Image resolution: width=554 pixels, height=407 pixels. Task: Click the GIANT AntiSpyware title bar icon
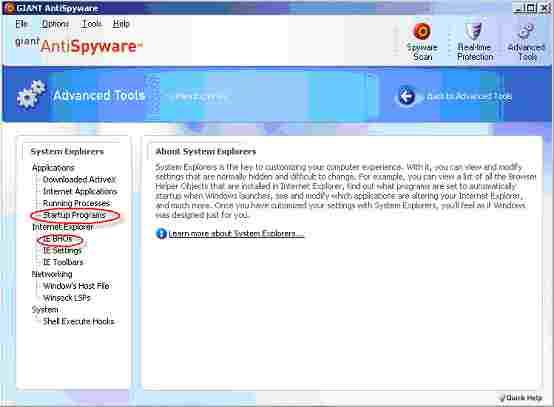(x=9, y=8)
